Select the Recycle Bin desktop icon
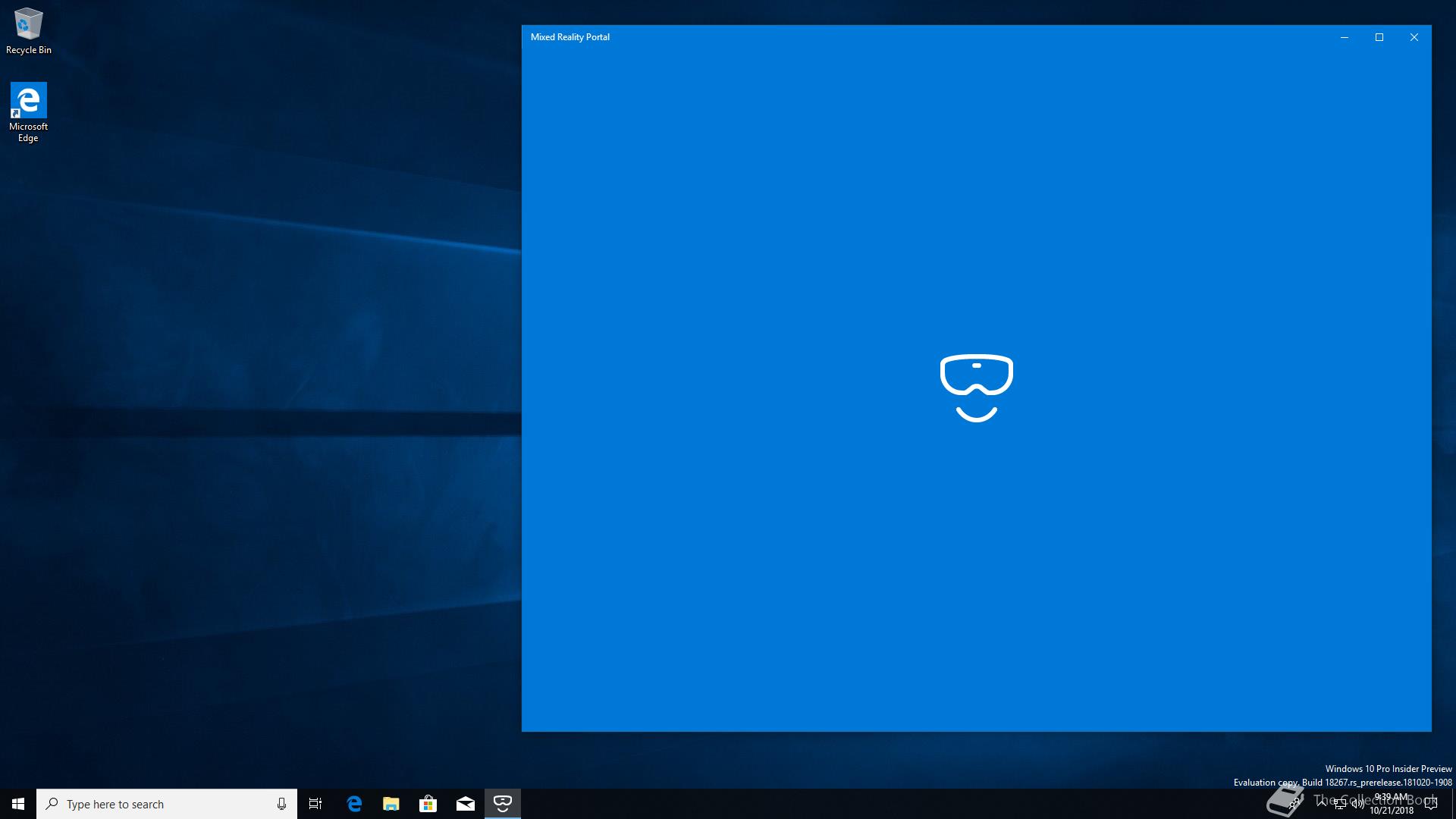The width and height of the screenshot is (1456, 819). click(x=29, y=32)
